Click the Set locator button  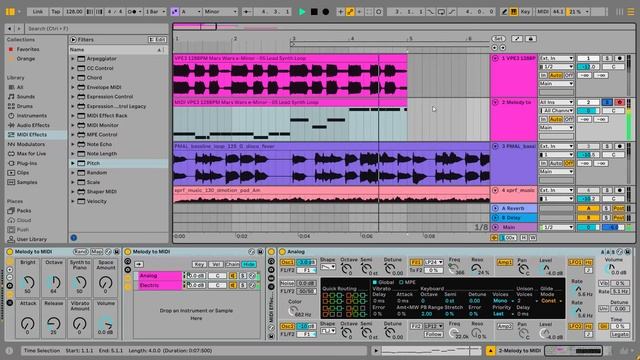498,39
